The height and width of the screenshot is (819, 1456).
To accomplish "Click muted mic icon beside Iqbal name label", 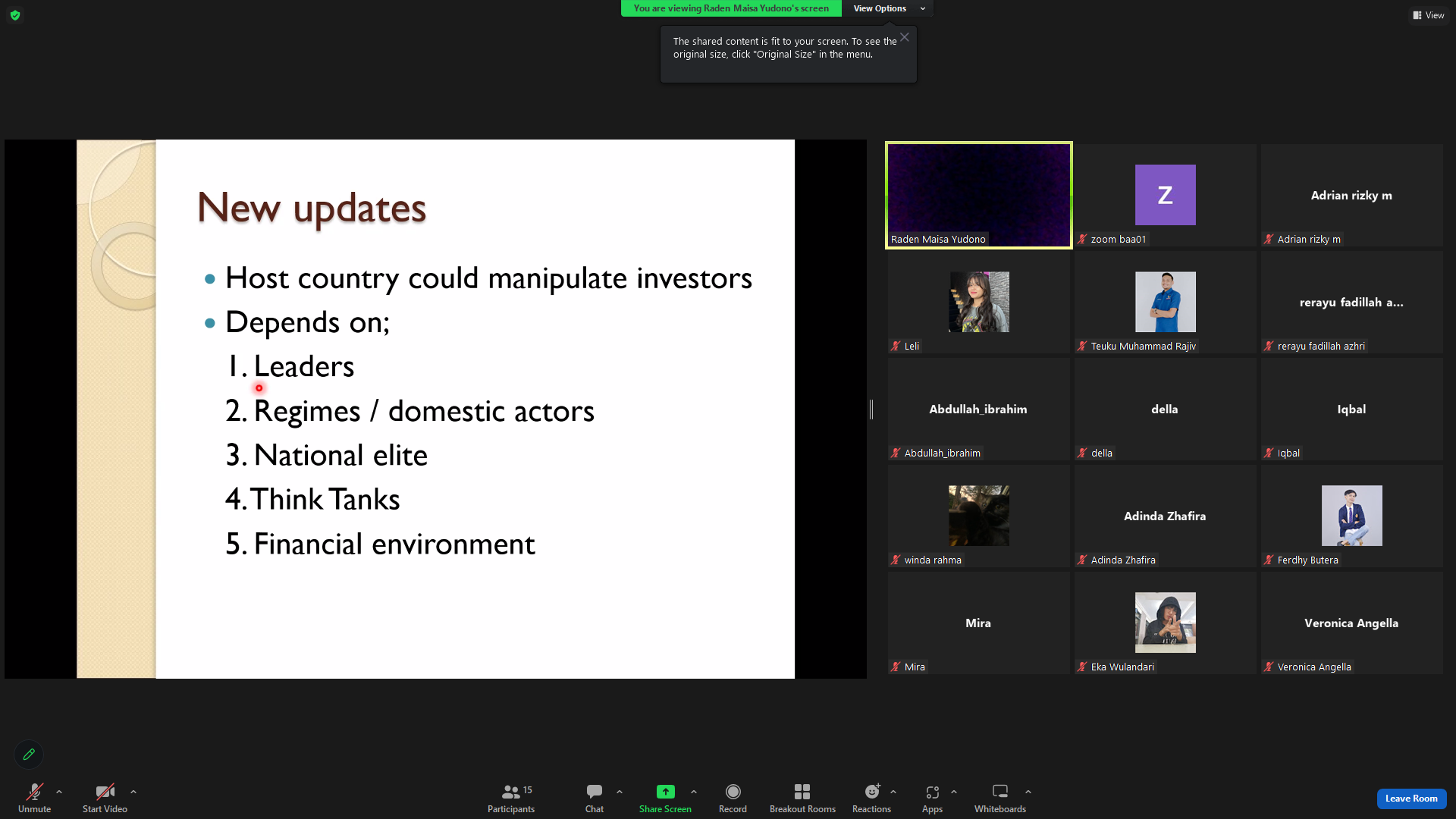I will [x=1269, y=453].
